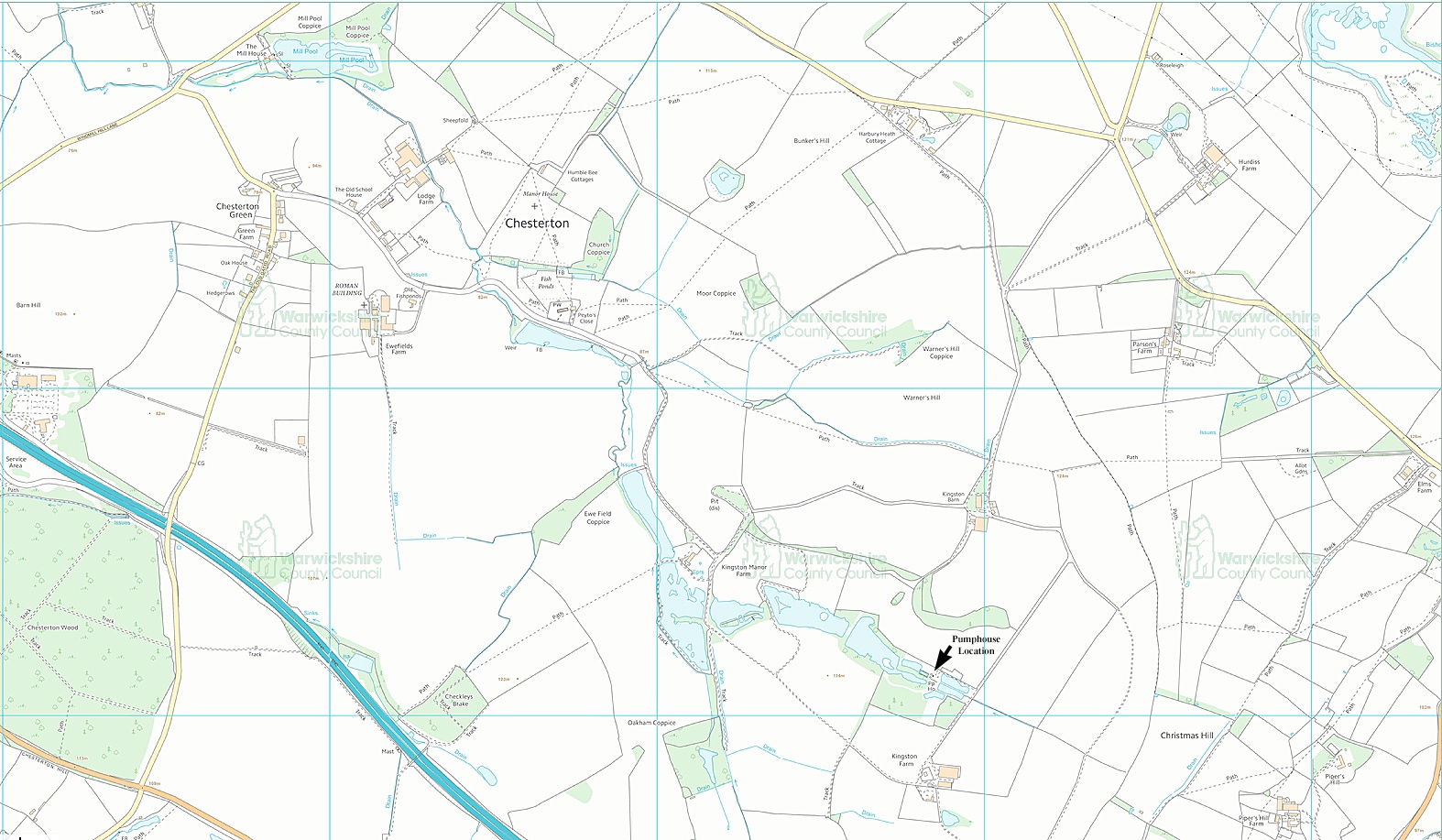
Task: Click the Christmas Hill label
Action: tap(1186, 736)
